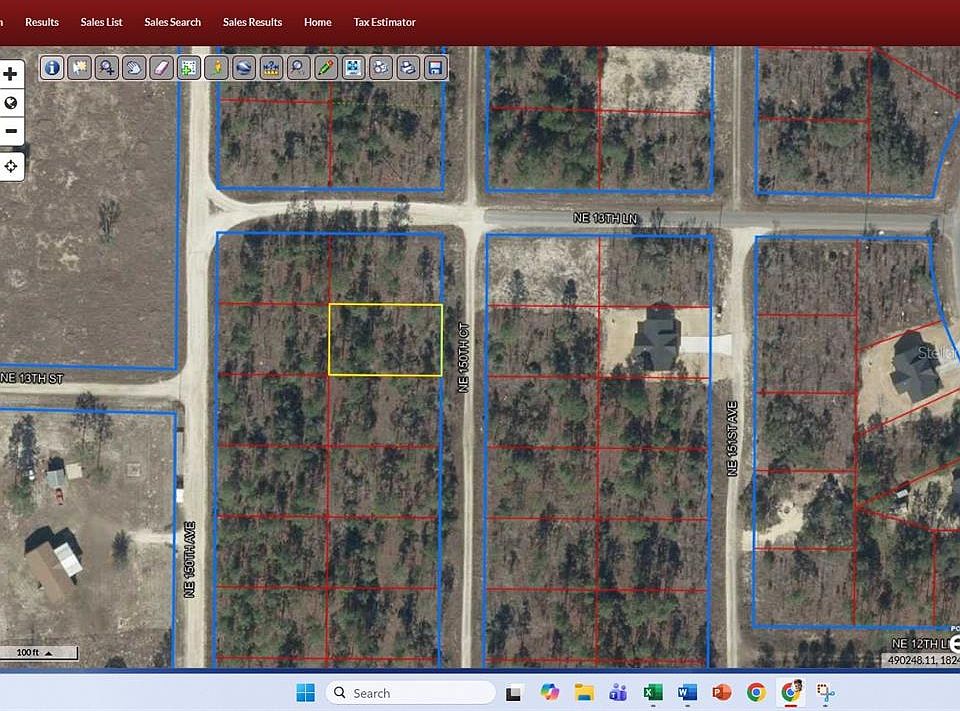Open the Sales List menu item

click(102, 22)
